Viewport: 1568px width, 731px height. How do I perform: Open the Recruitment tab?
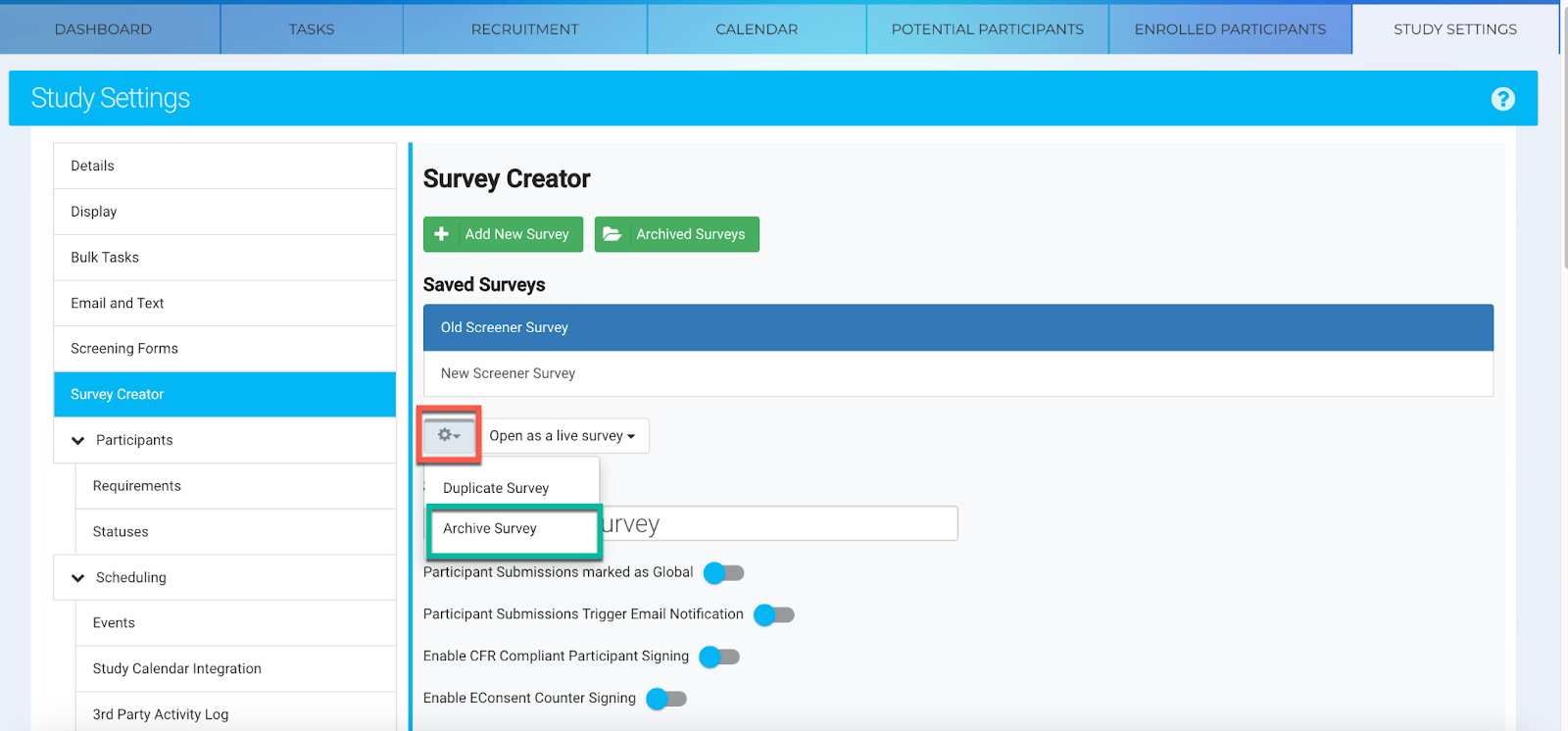[524, 29]
